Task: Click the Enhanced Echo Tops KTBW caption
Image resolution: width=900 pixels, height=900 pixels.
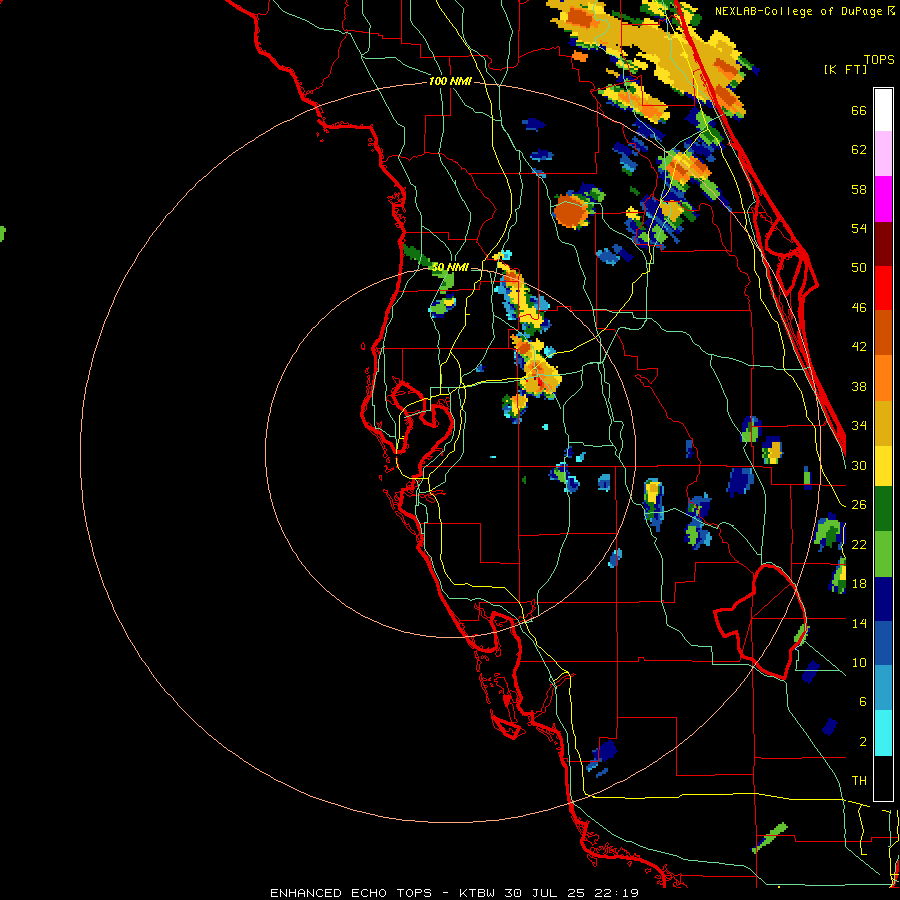Action: (x=454, y=893)
